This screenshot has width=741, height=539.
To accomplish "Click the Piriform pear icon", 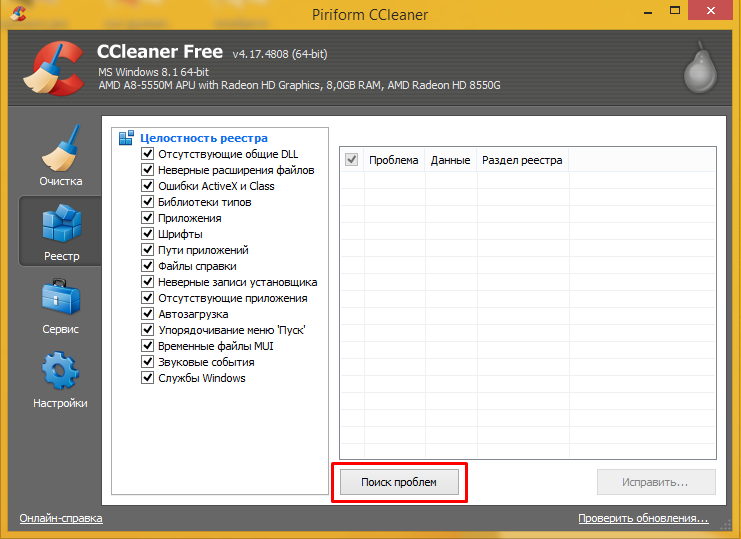I will click(700, 70).
